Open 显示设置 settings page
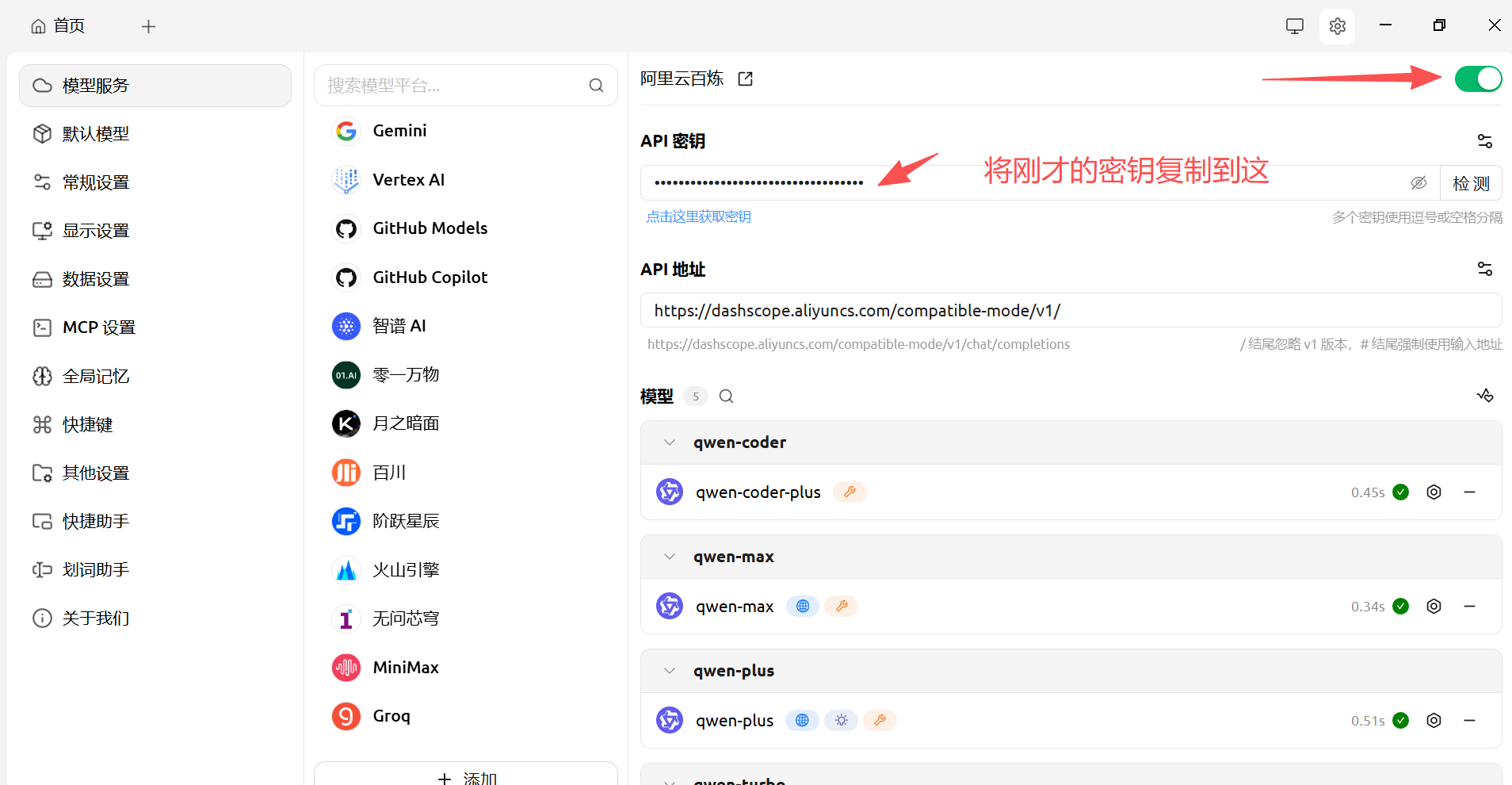The height and width of the screenshot is (785, 1512). [x=155, y=231]
